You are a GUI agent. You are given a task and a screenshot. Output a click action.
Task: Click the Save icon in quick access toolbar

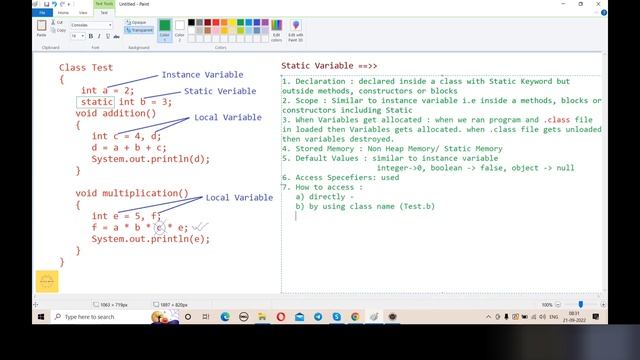pyautogui.click(x=46, y=4)
